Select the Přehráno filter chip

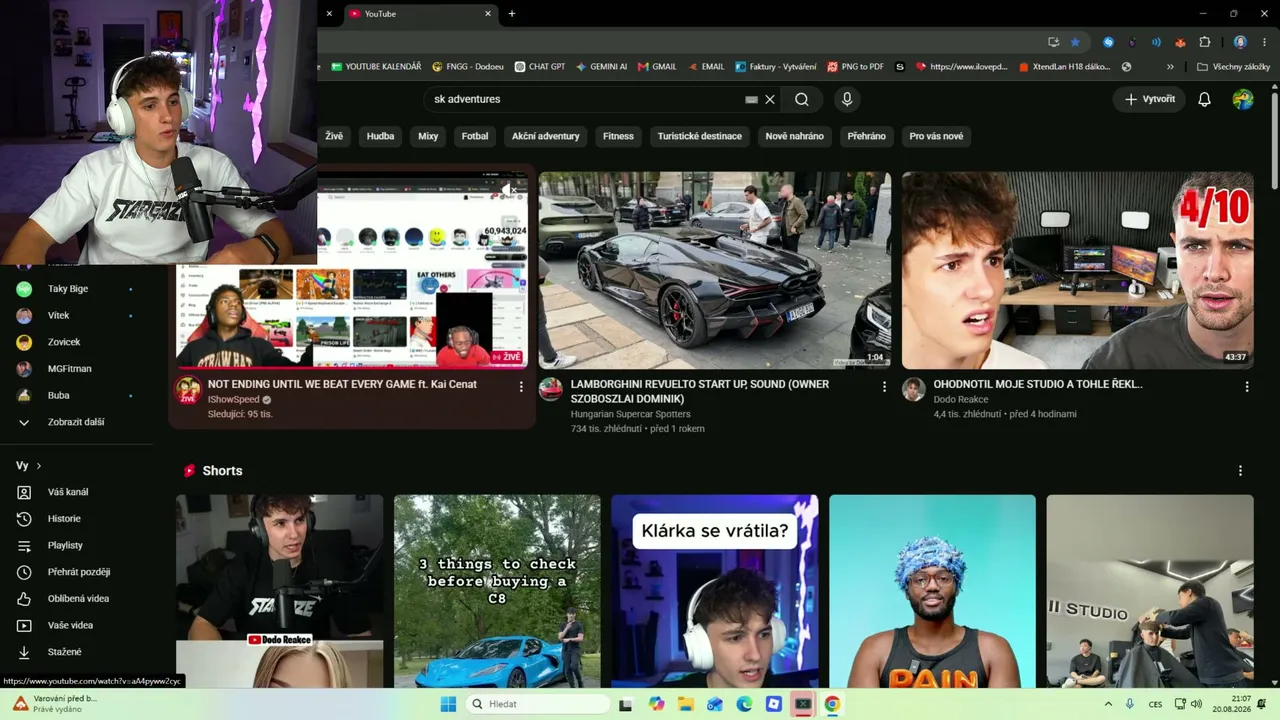pos(867,136)
